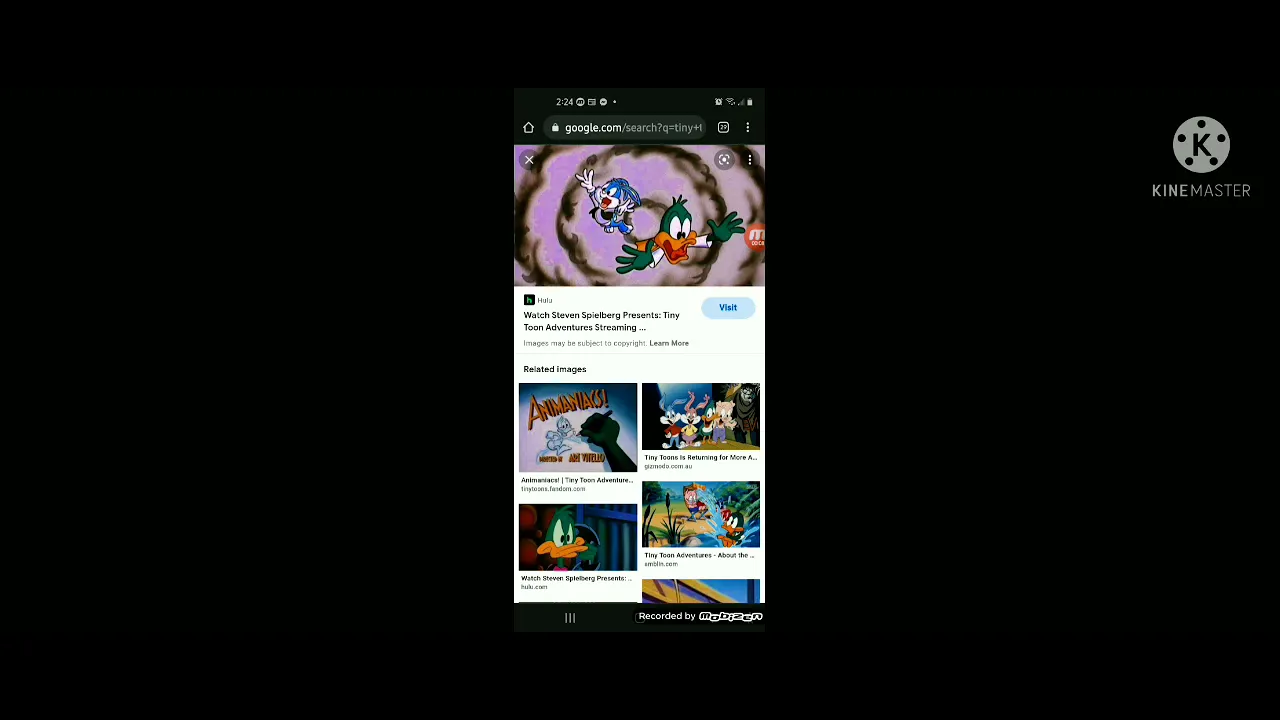
Task: Tap the battery icon in status bar
Action: 750,102
